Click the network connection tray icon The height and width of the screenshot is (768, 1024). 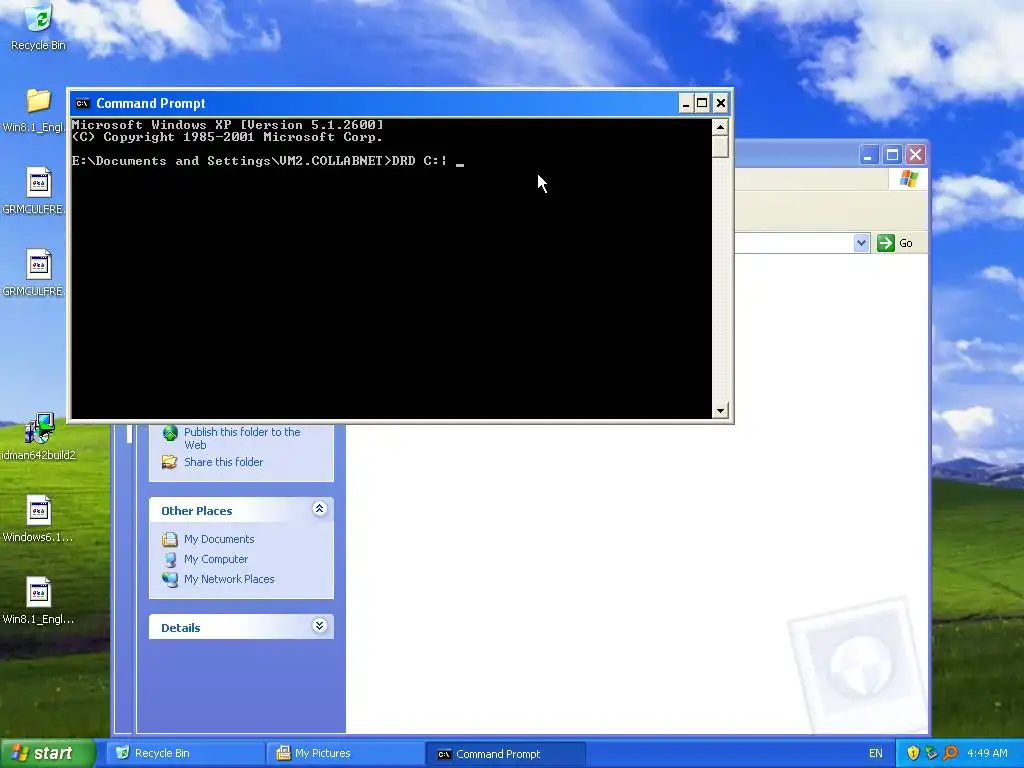931,753
